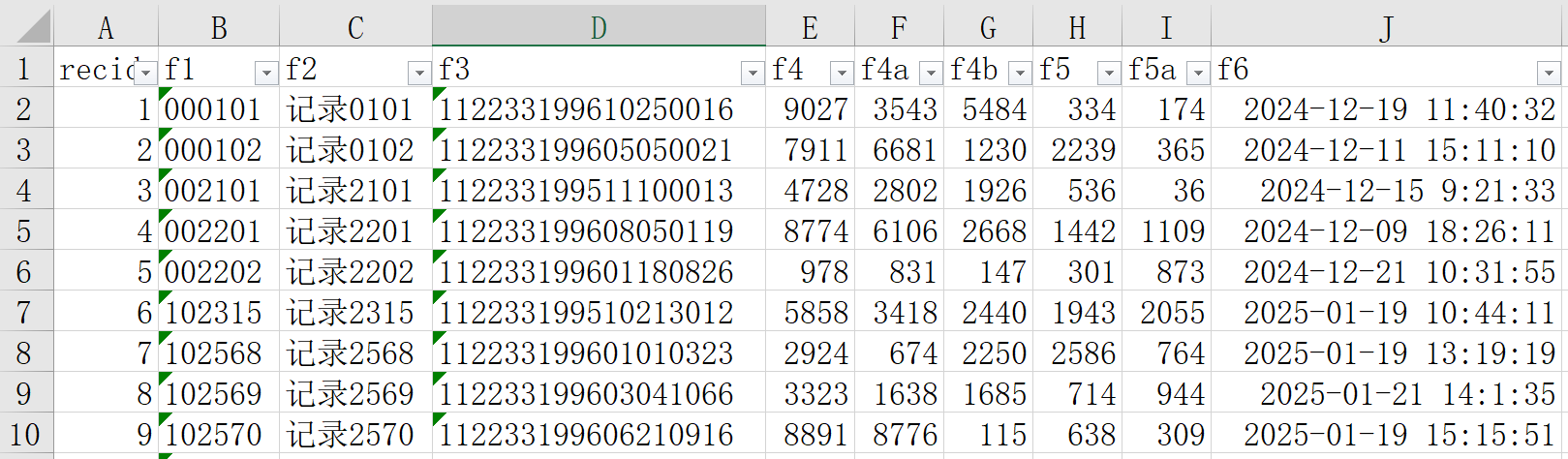Click cell containing 记录2315
1568x459 pixels.
tap(351, 313)
